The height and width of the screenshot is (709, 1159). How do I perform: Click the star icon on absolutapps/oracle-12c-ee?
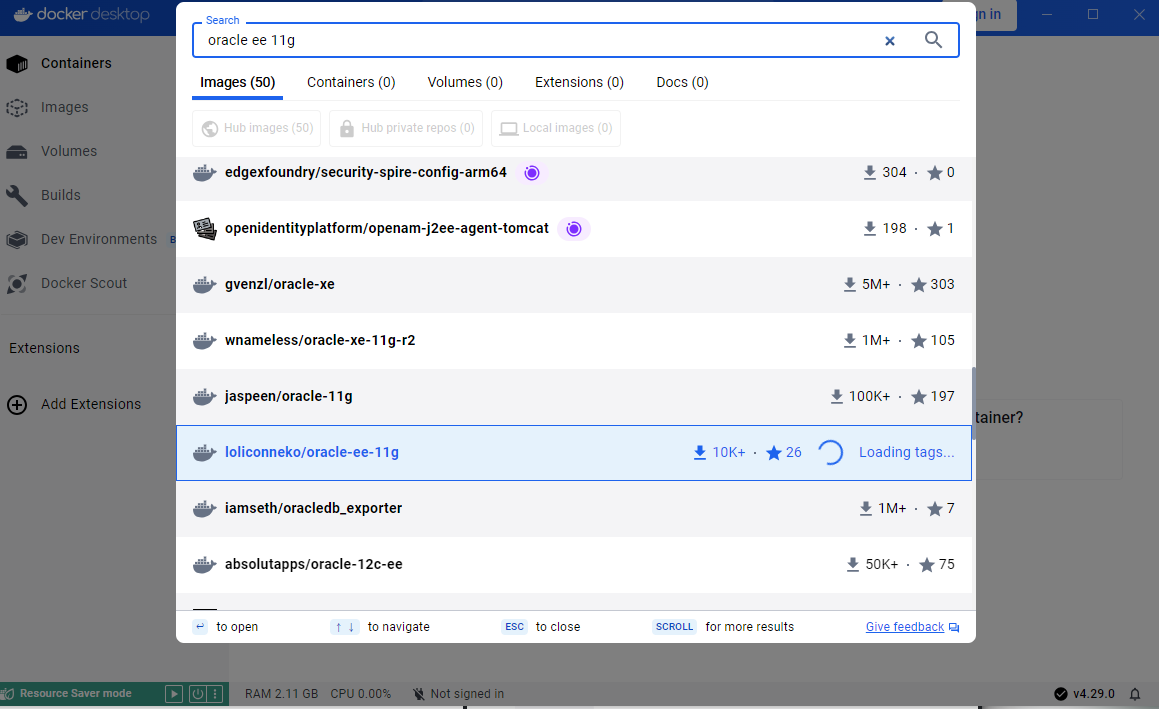pos(926,565)
